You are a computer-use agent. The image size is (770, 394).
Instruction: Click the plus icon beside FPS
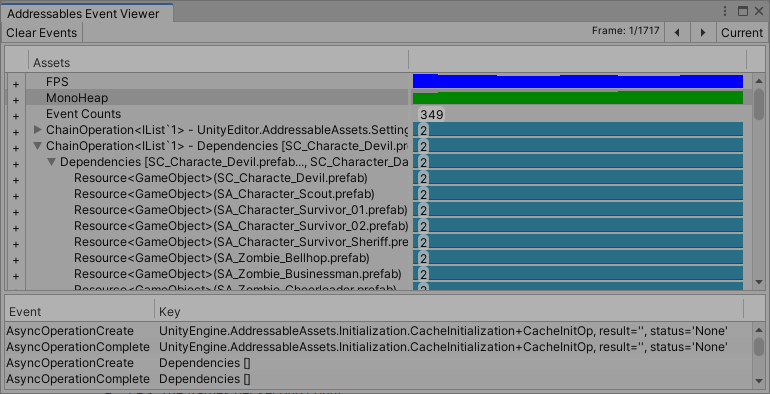point(16,84)
